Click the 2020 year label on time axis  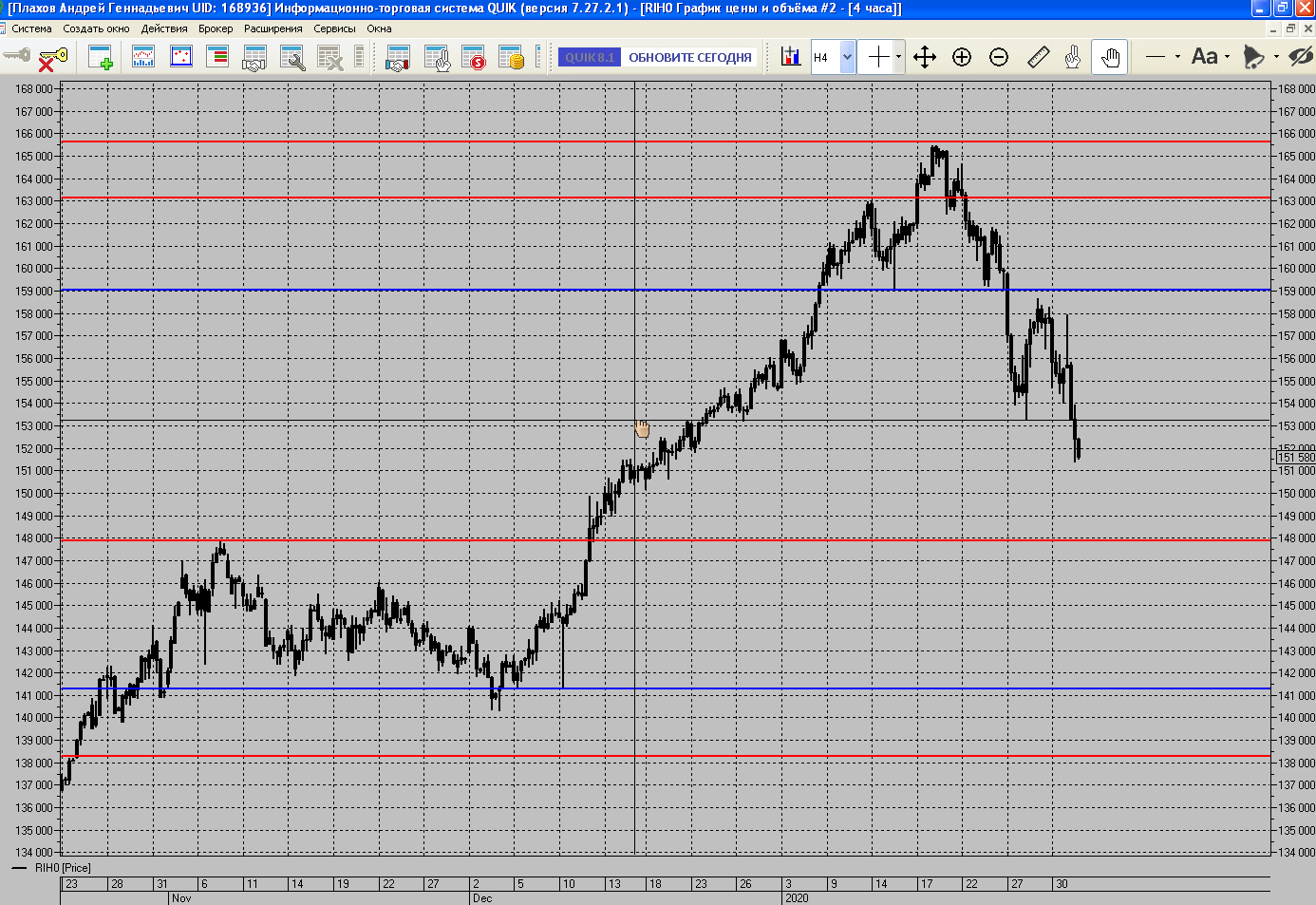point(797,898)
